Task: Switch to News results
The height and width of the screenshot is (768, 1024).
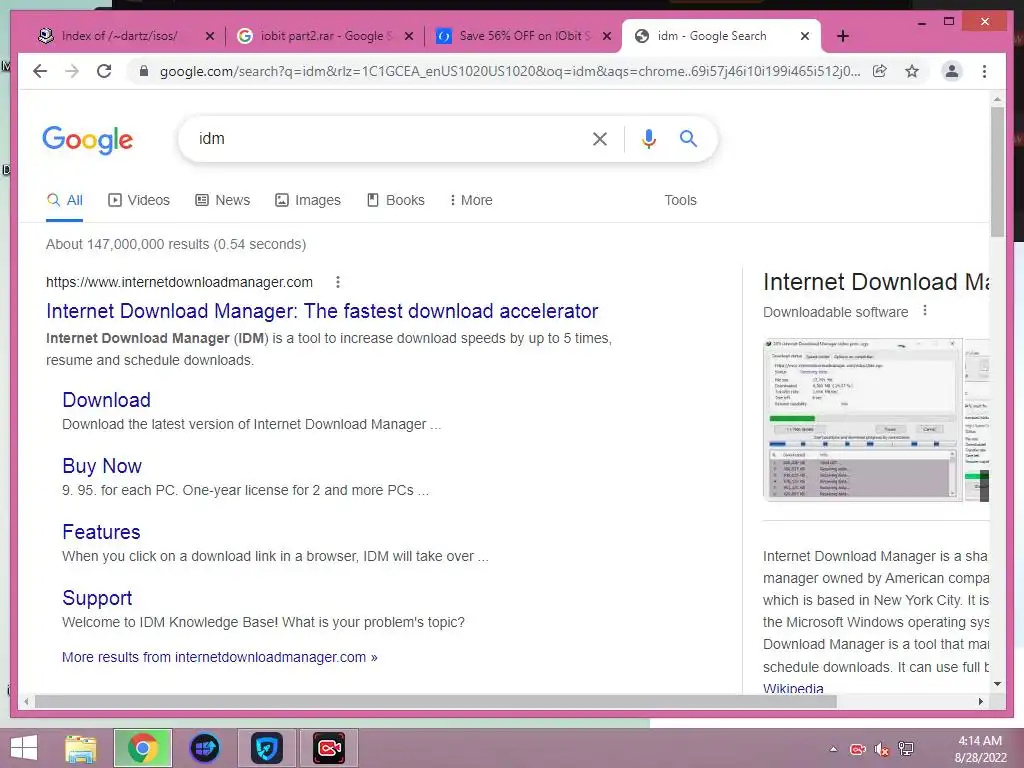Action: pos(223,200)
